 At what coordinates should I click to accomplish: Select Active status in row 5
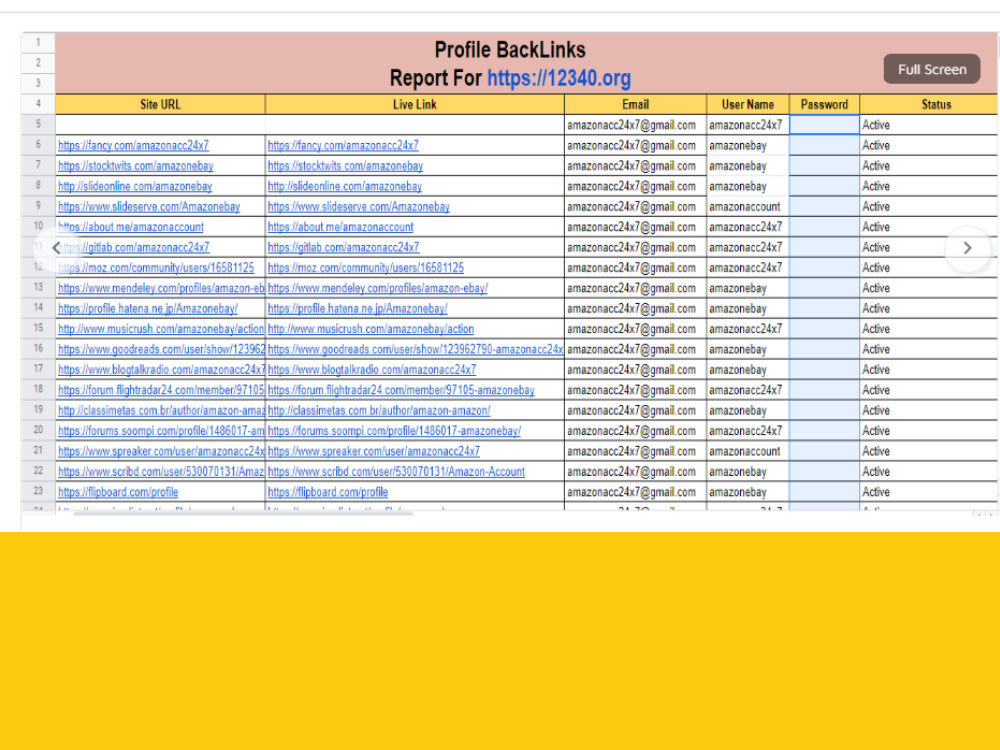929,125
